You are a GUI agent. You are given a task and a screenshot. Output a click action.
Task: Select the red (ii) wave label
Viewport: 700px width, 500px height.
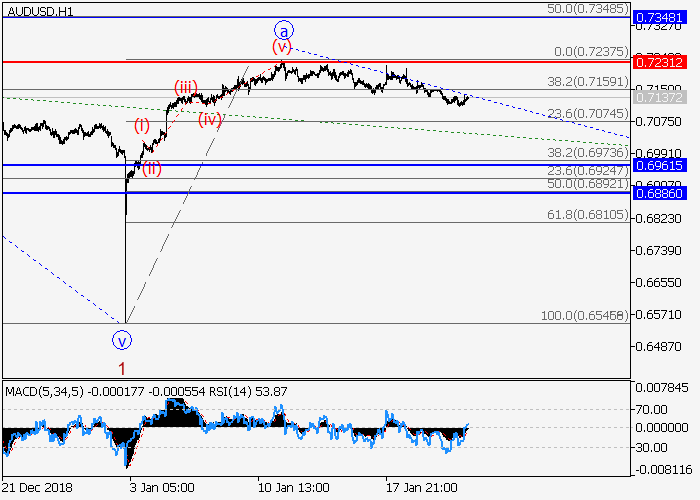point(151,168)
